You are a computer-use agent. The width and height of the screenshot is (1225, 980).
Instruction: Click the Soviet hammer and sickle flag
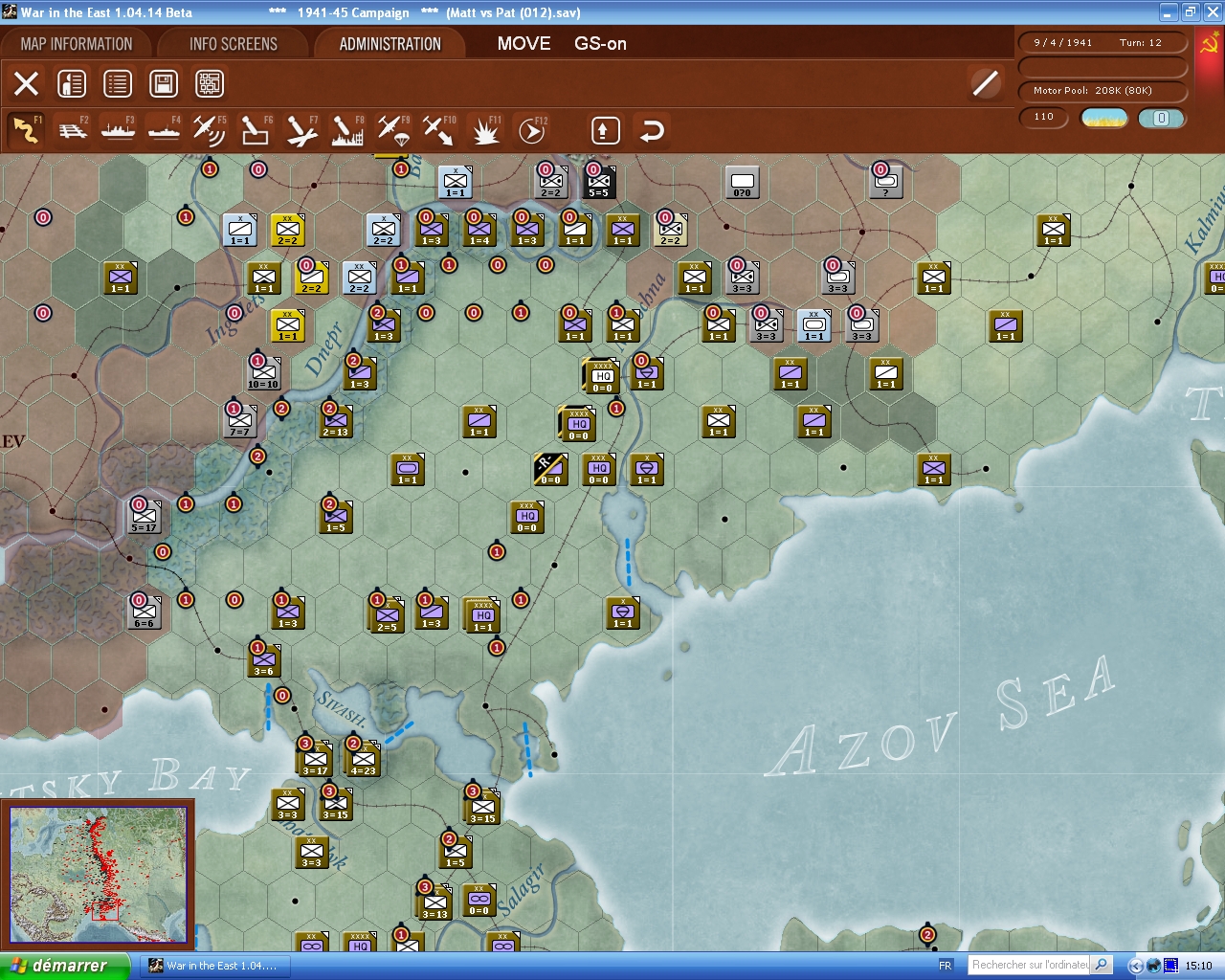tap(1210, 44)
